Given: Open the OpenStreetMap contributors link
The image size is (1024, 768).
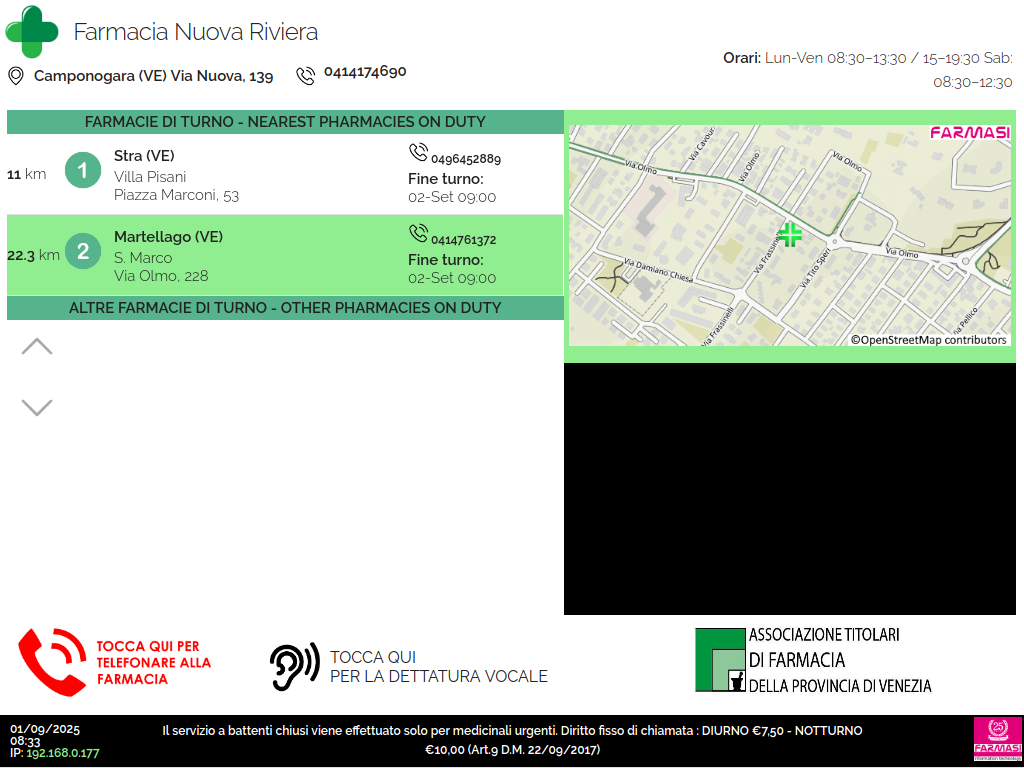Looking at the screenshot, I should coord(929,340).
